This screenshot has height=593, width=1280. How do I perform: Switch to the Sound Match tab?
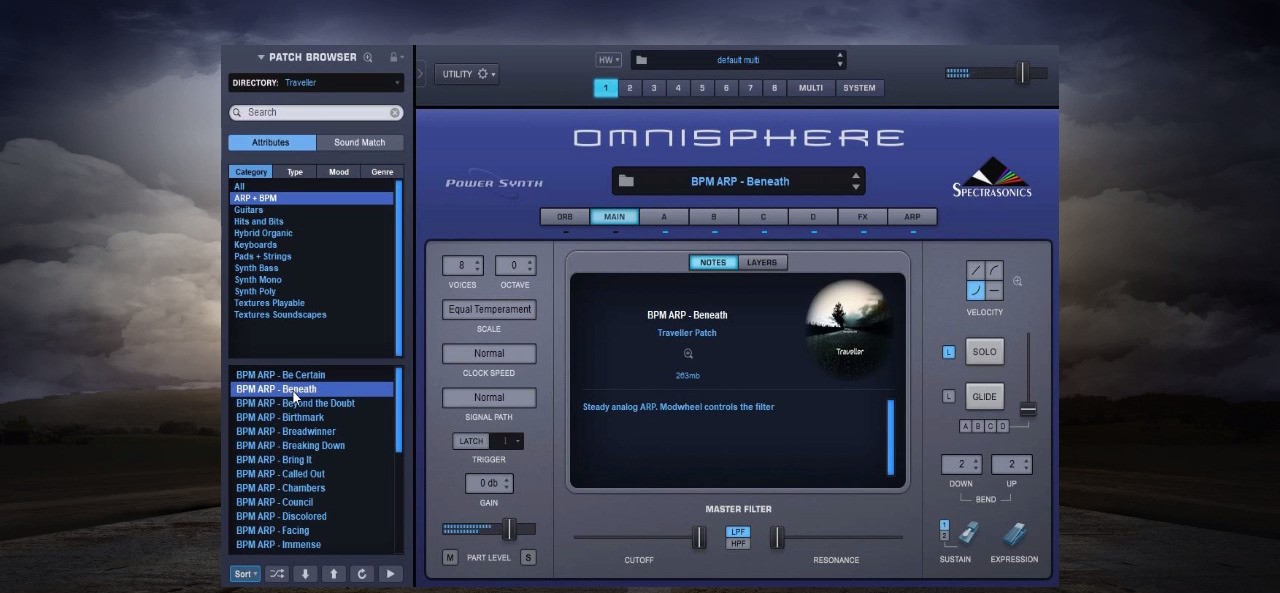coord(359,143)
